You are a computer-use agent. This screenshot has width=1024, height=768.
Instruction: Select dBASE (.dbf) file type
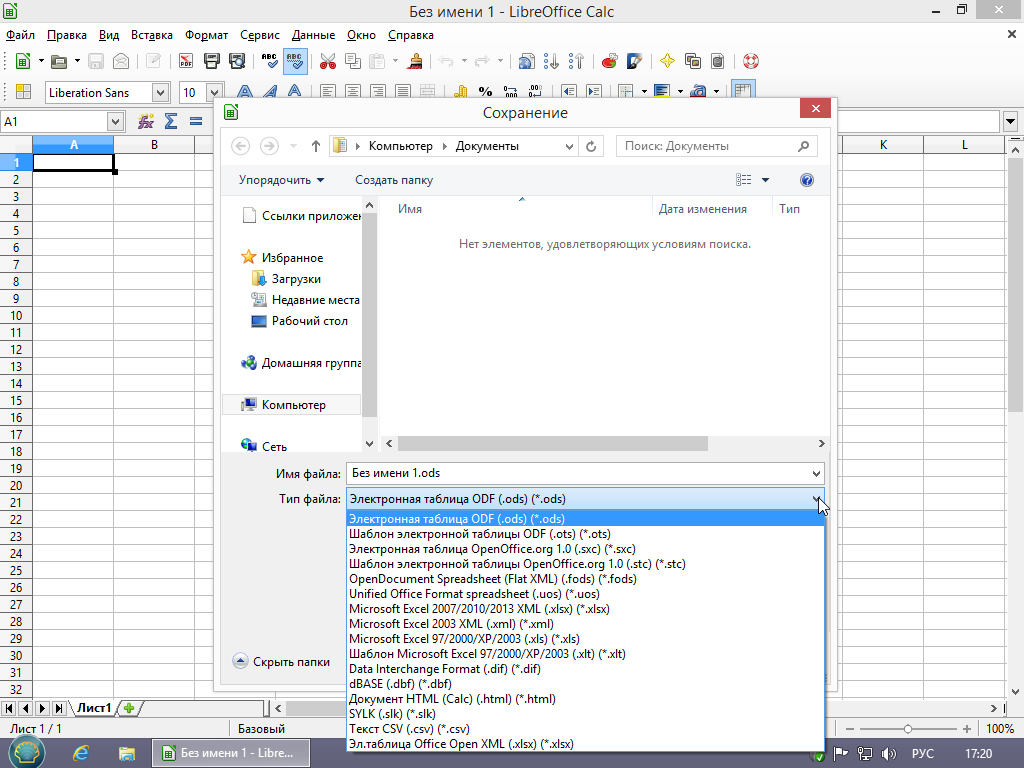coord(585,684)
